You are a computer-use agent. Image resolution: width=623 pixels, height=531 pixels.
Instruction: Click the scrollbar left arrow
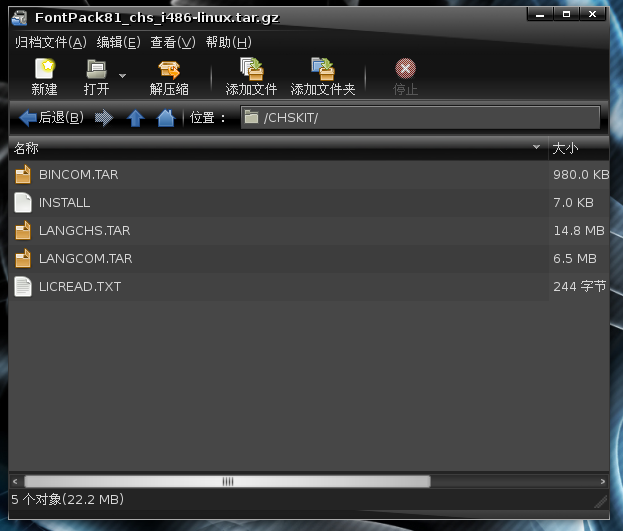coord(15,481)
